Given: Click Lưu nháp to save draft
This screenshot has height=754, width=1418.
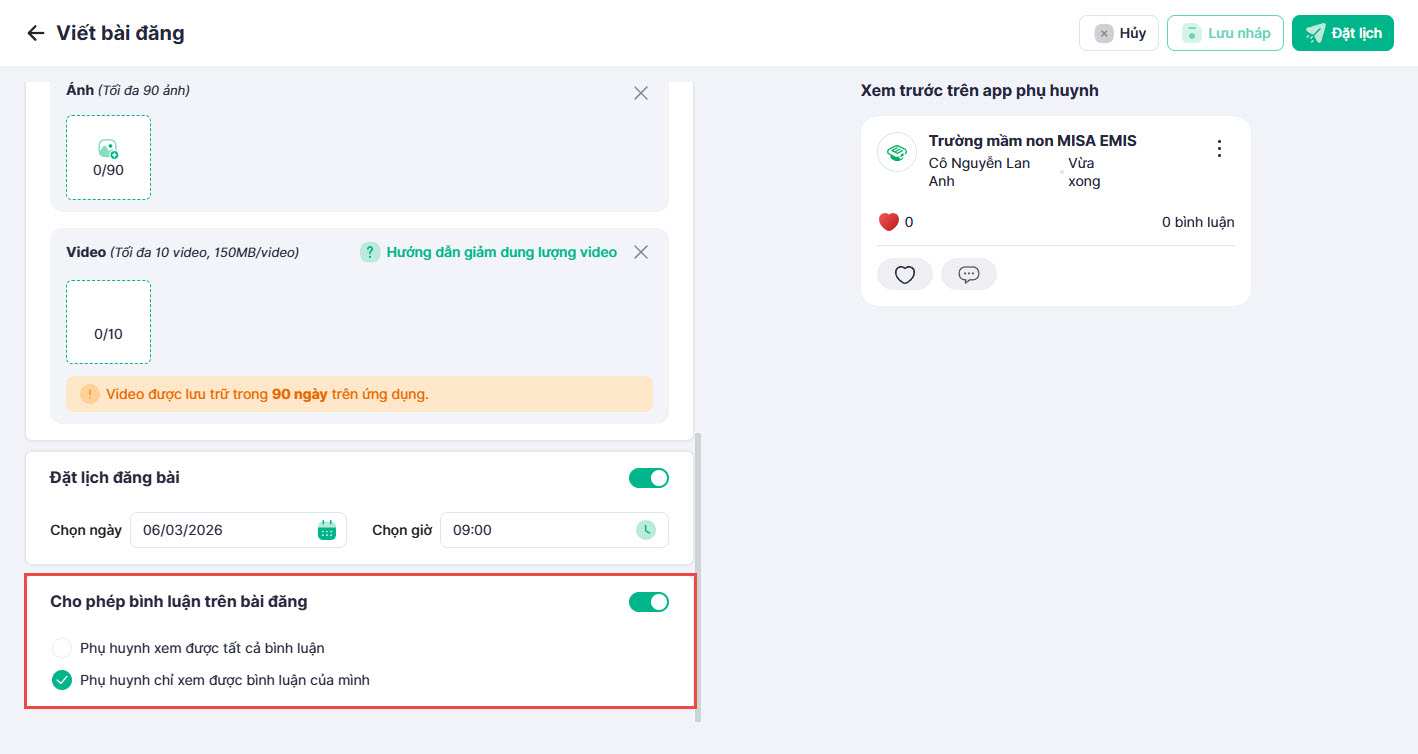Looking at the screenshot, I should click(x=1225, y=33).
